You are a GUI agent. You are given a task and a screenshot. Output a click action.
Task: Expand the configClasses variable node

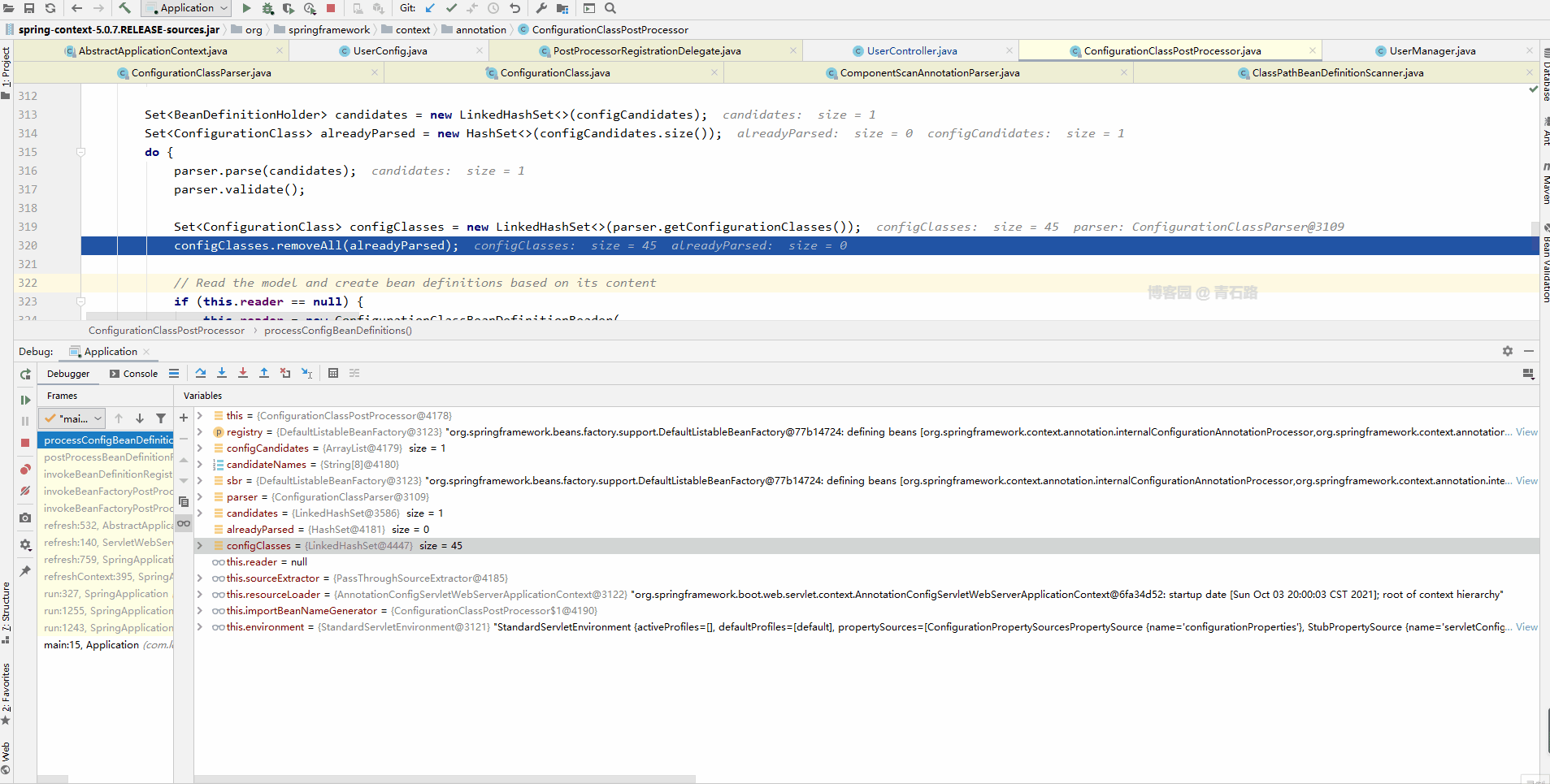200,545
